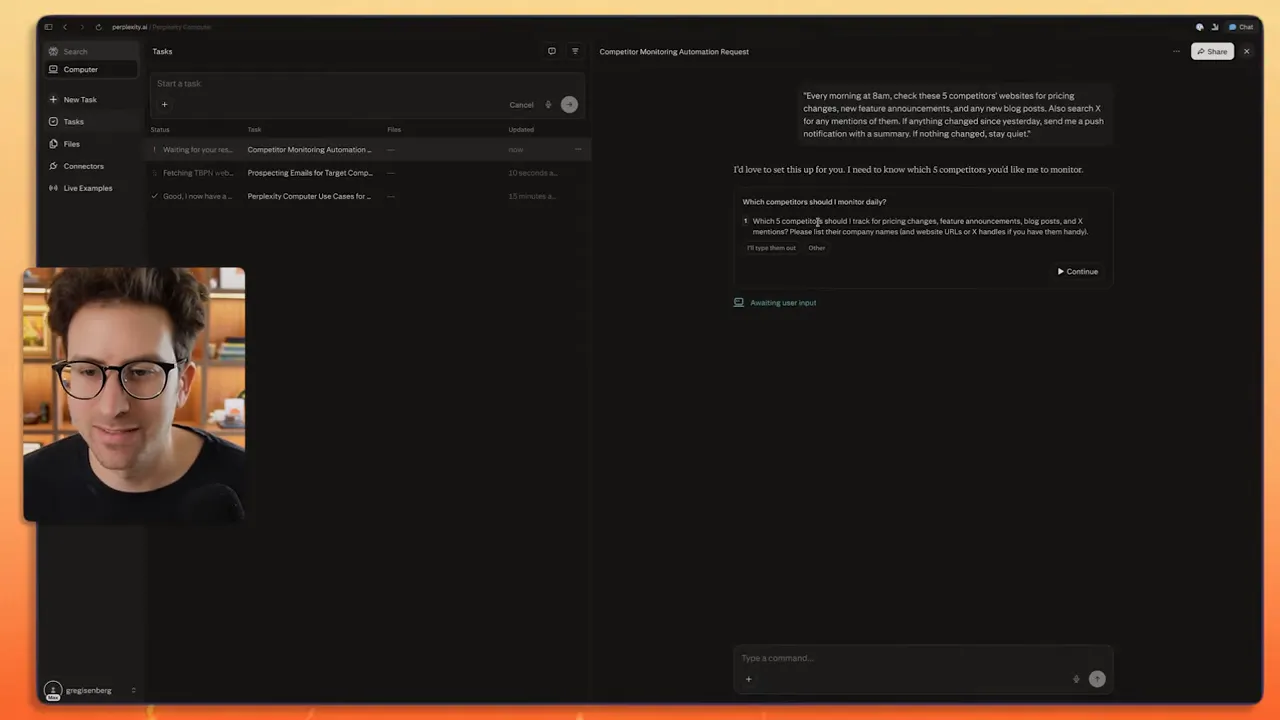Screen dimensions: 1280x720
Task: Open the gregisenberg account menu
Action: coord(90,691)
